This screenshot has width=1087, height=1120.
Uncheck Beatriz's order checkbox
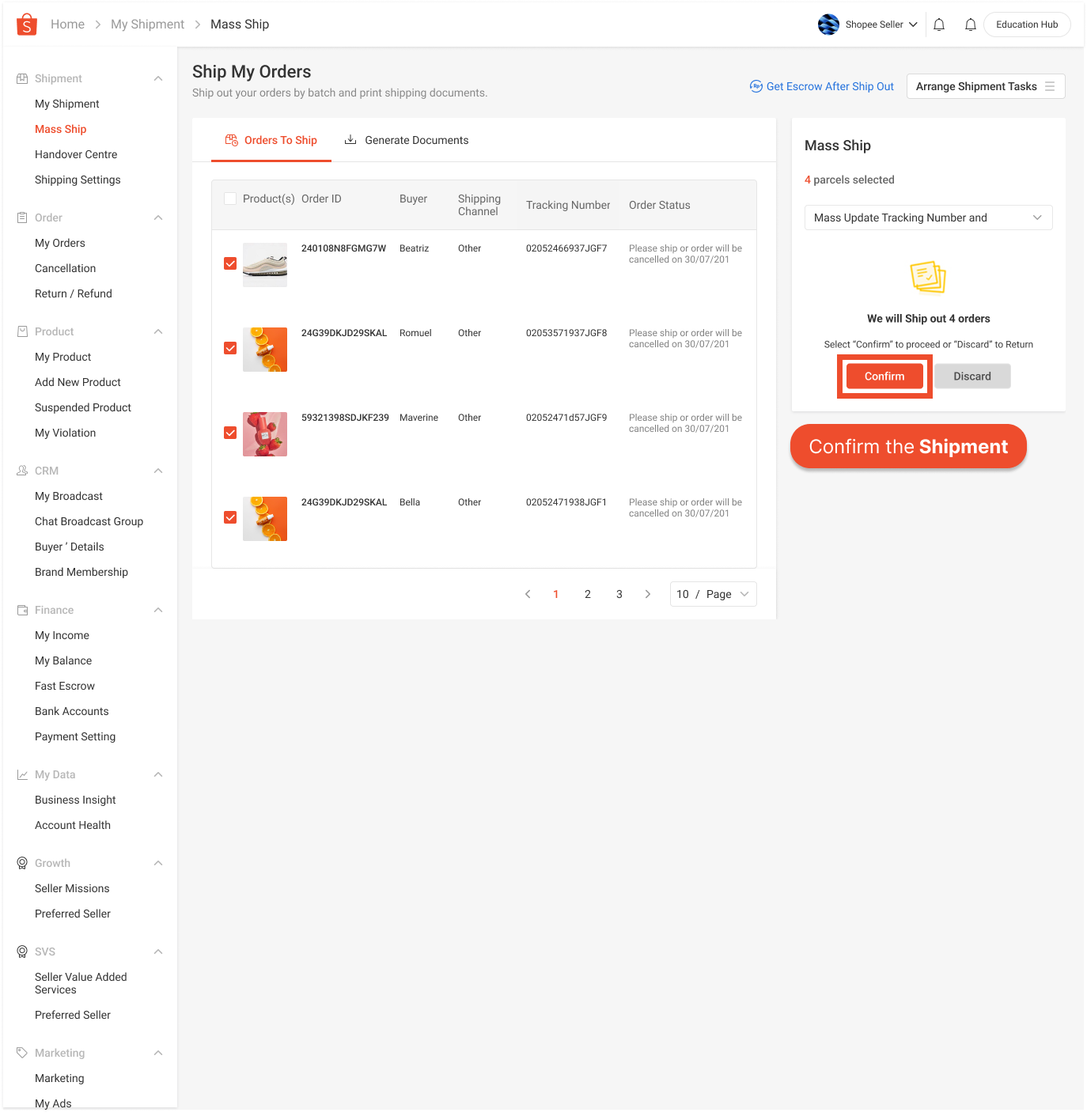[229, 263]
